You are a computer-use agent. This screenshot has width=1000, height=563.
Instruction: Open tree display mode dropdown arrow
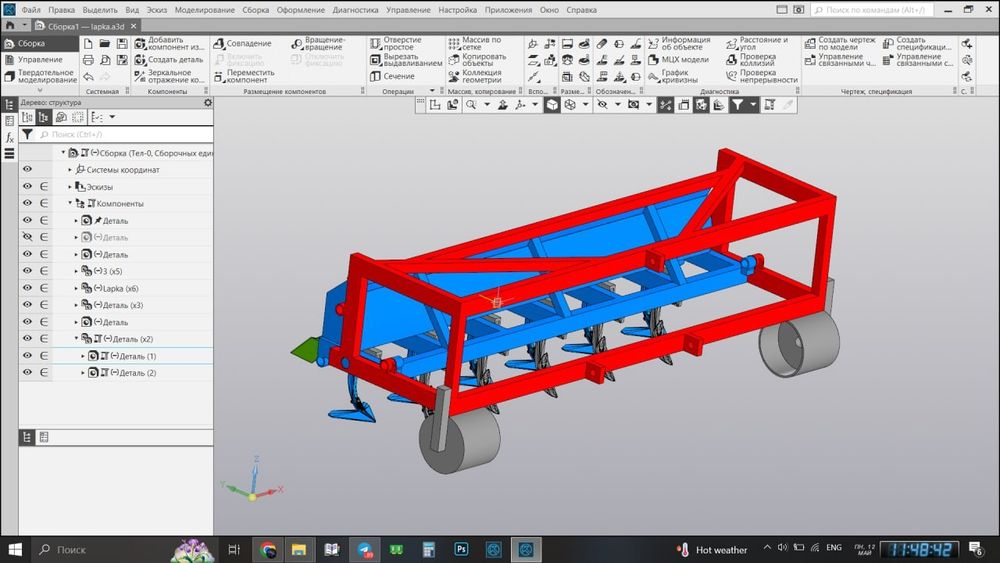click(x=112, y=117)
